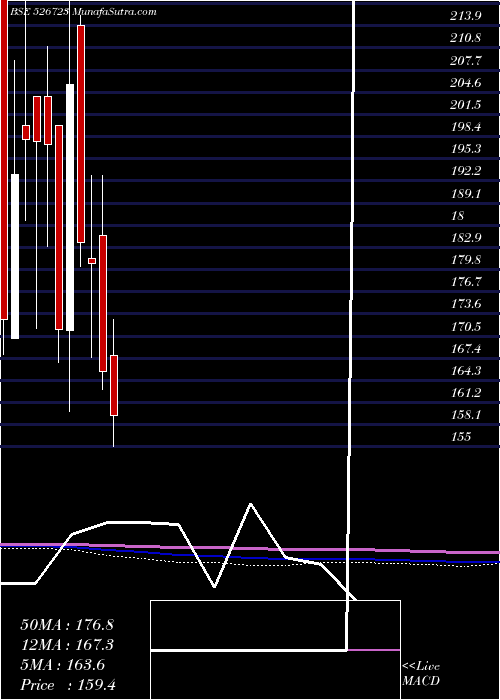Click the 170.5 price axis label
Image resolution: width=500 pixels, height=700 pixels.
[466, 326]
